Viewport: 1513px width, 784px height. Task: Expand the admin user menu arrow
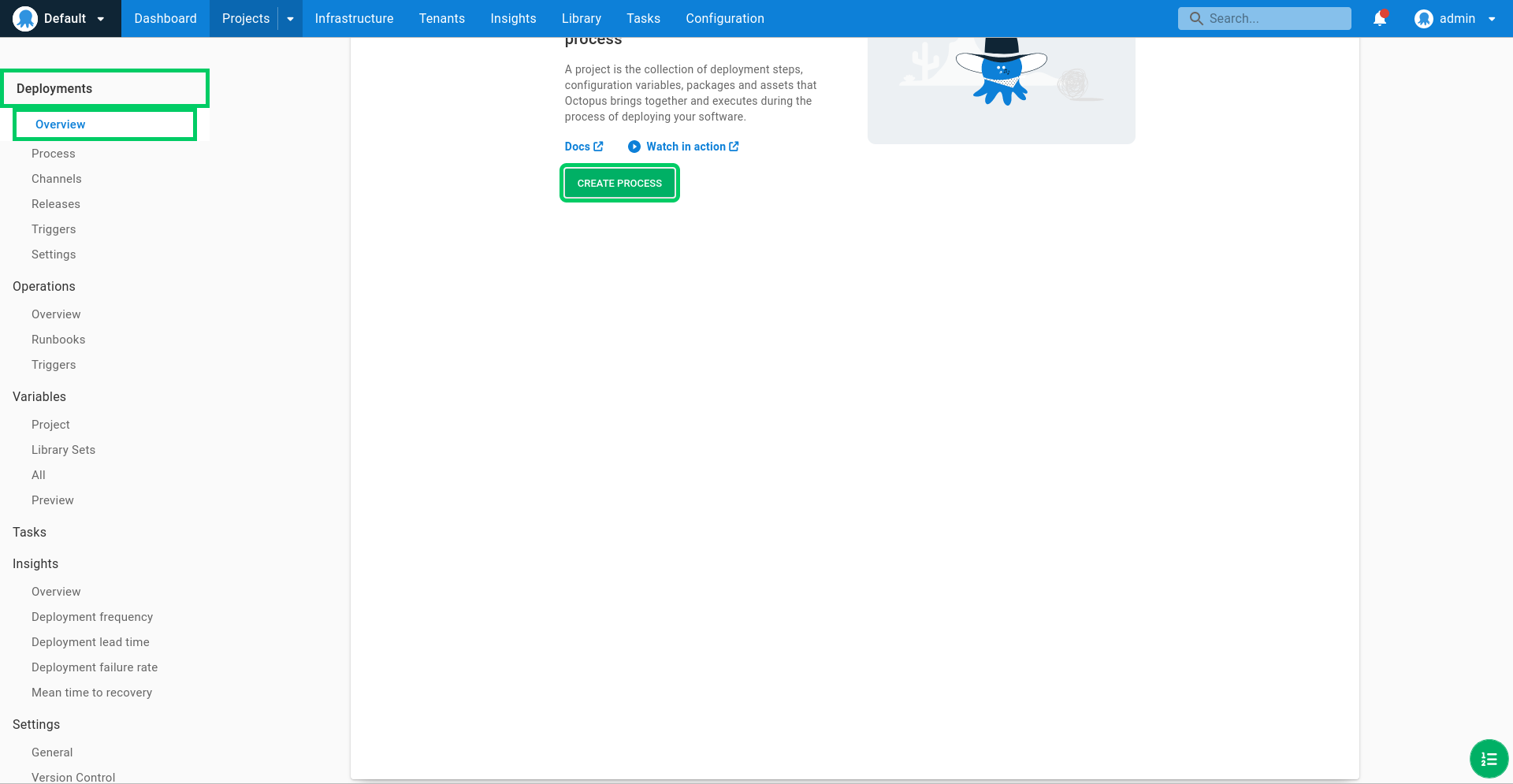1492,19
